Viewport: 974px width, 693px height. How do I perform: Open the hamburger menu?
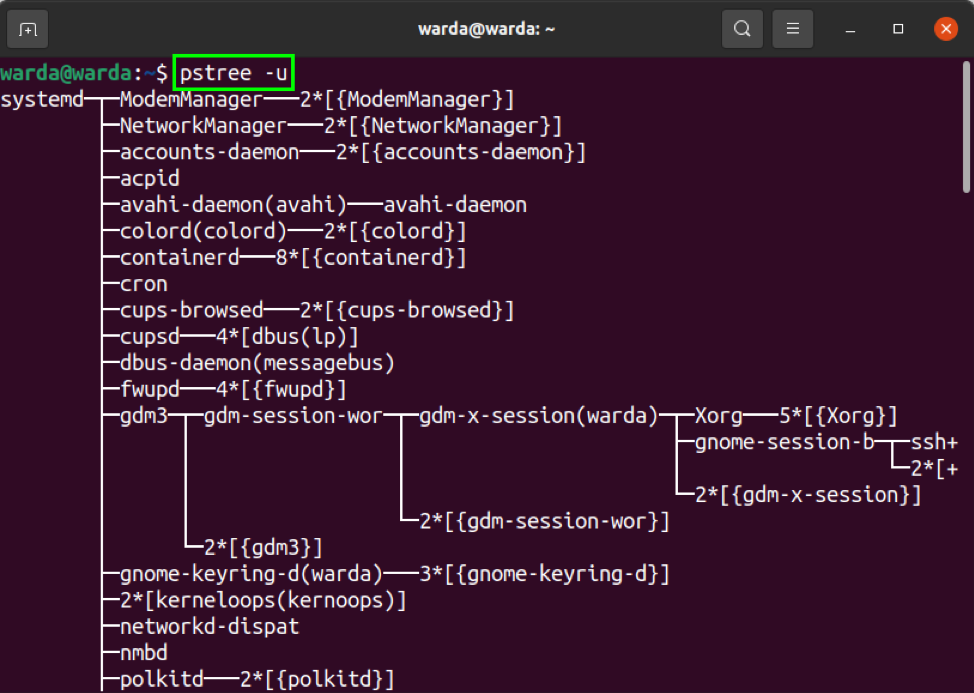(793, 29)
